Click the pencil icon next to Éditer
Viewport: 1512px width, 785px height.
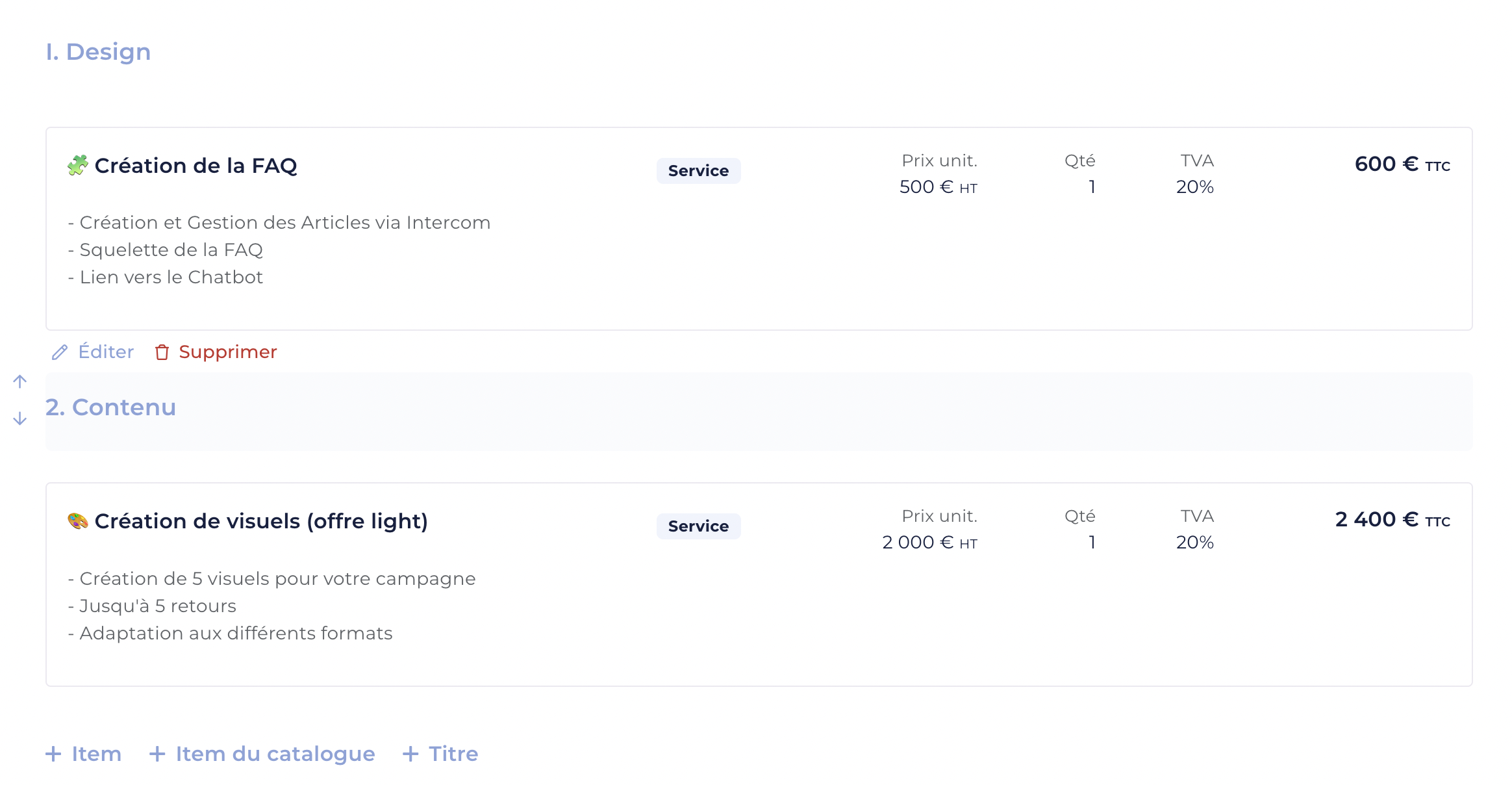(x=60, y=352)
